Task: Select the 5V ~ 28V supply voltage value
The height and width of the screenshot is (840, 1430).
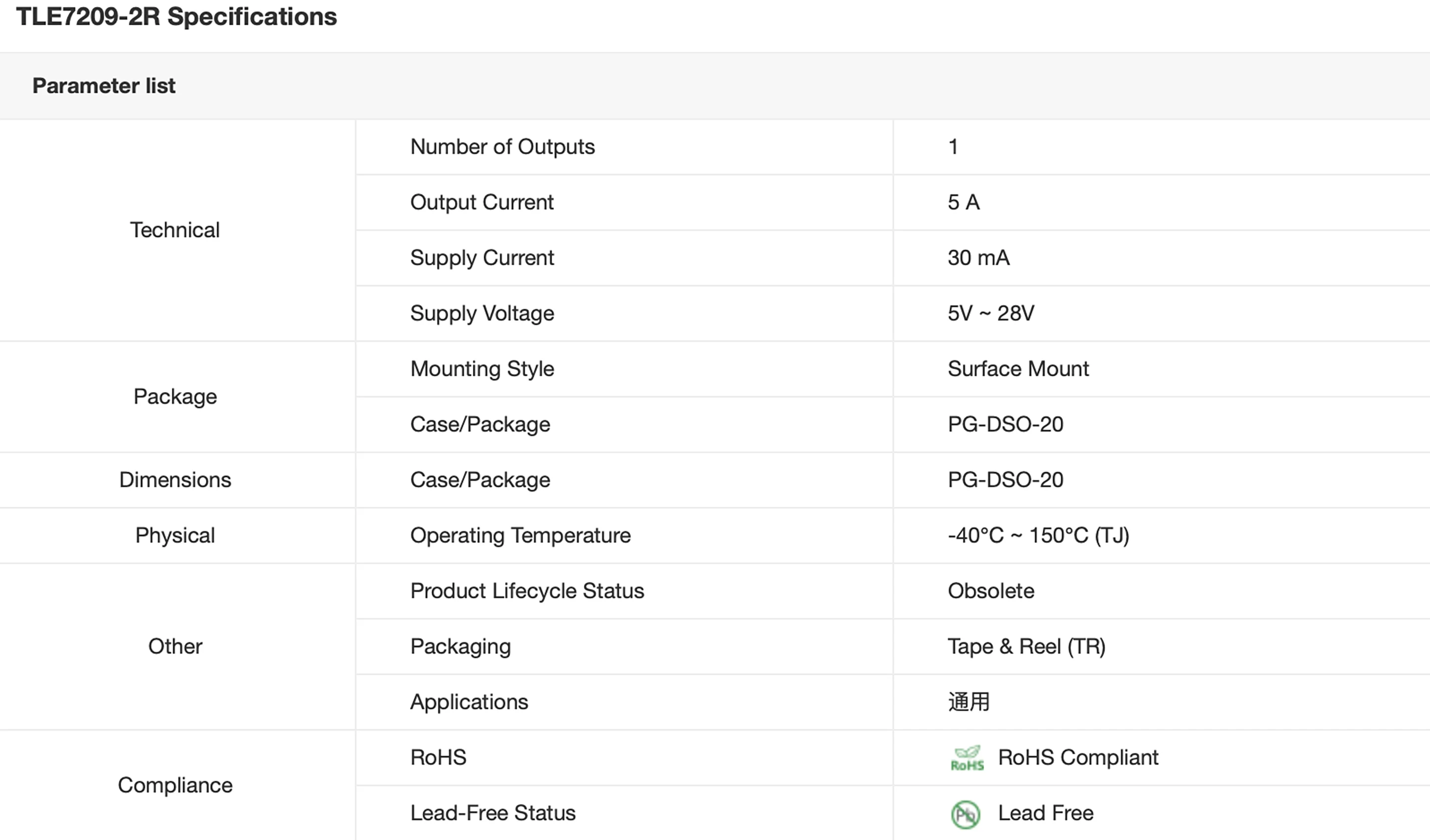Action: pyautogui.click(x=991, y=314)
